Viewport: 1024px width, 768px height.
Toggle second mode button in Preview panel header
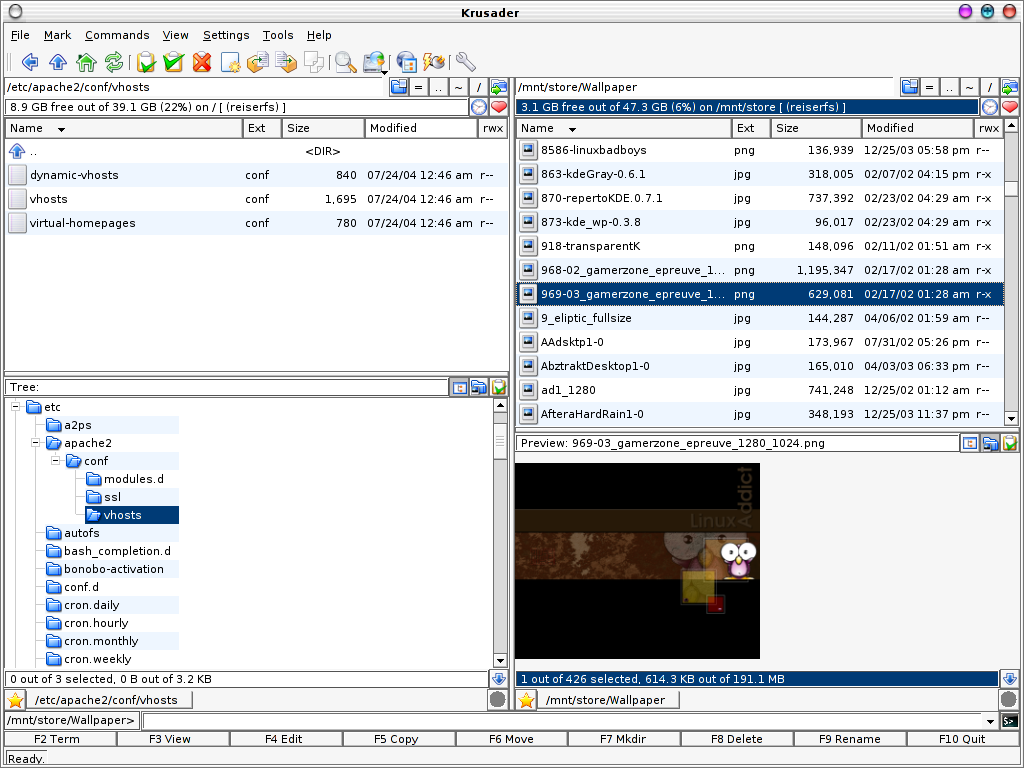tap(990, 443)
